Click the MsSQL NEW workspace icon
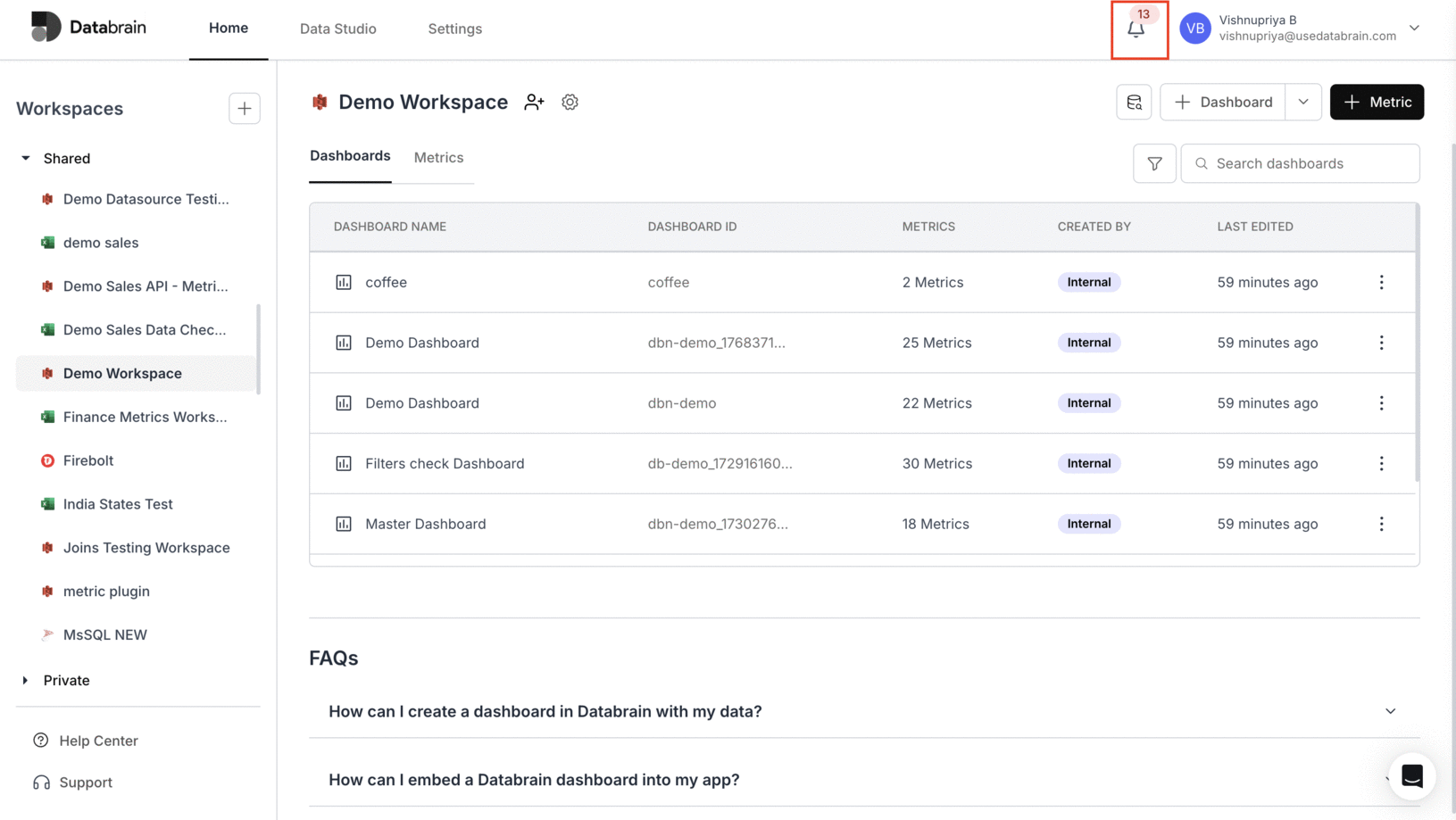This screenshot has width=1456, height=820. pos(47,635)
